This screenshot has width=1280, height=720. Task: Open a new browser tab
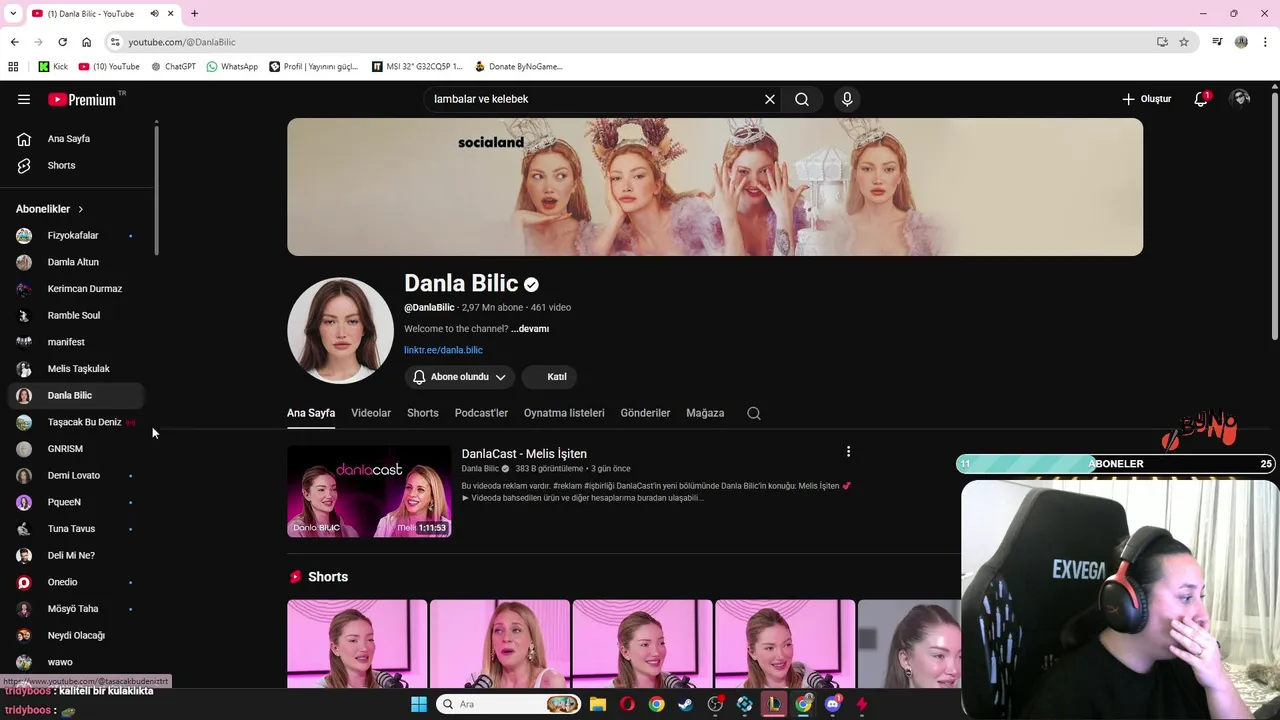point(194,14)
